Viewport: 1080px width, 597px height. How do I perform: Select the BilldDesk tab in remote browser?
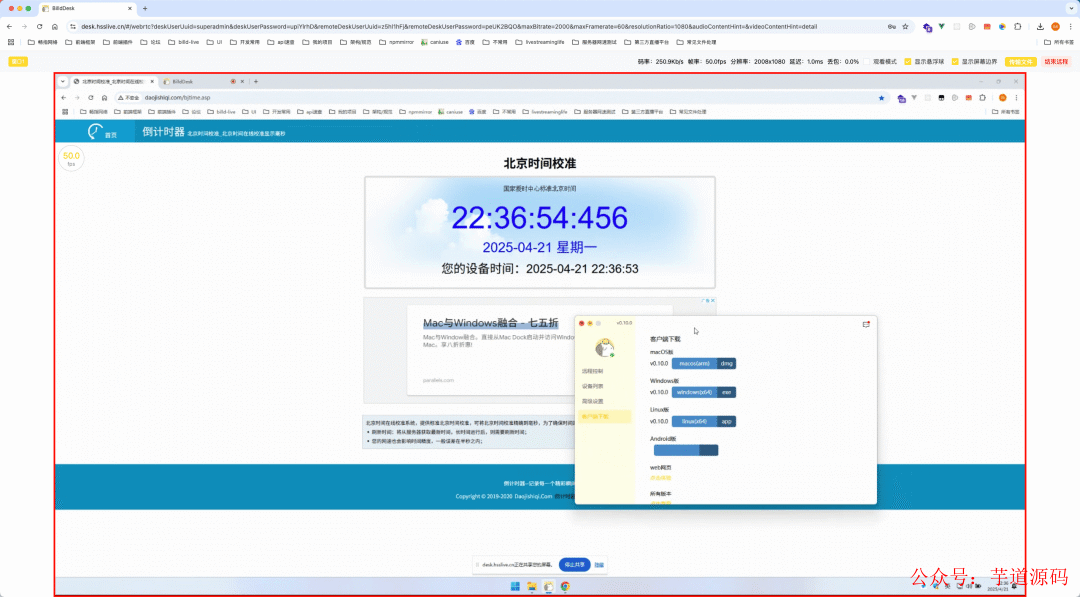[x=204, y=81]
